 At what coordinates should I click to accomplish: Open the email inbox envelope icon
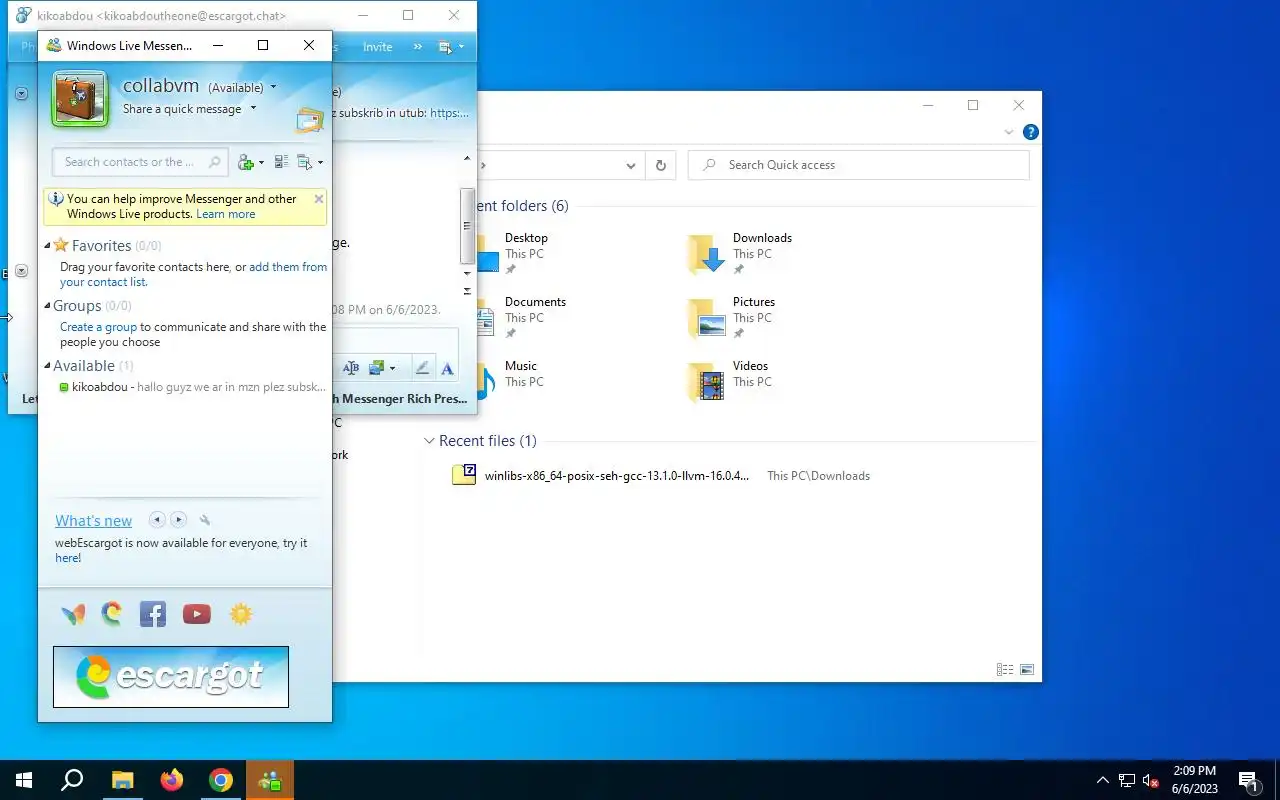pos(310,121)
